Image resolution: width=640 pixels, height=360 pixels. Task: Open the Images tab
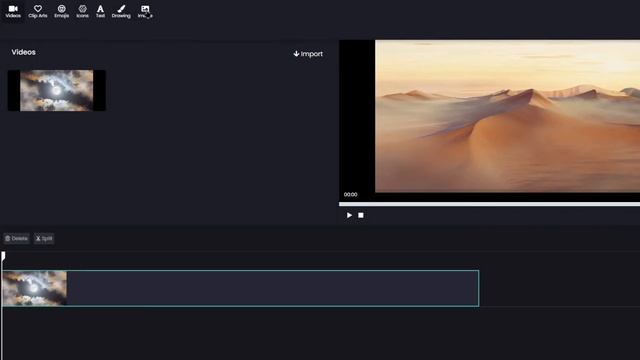click(x=145, y=11)
